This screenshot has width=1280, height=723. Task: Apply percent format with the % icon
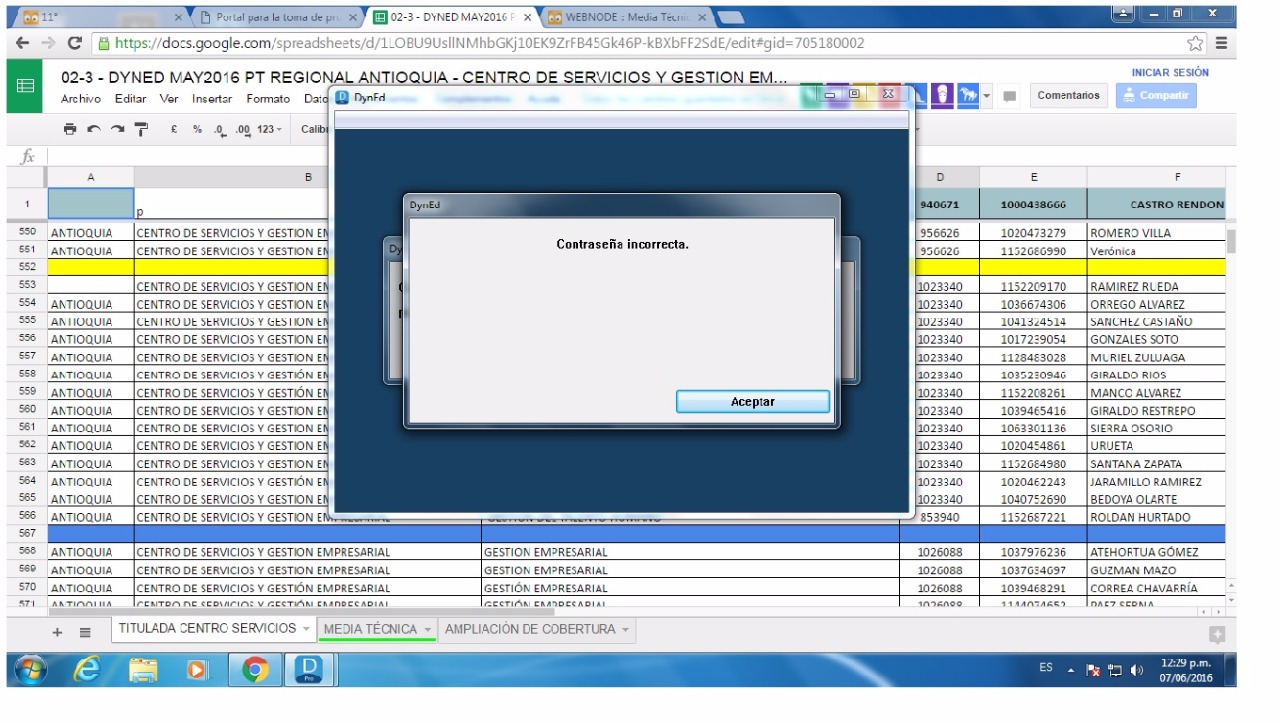coord(197,129)
